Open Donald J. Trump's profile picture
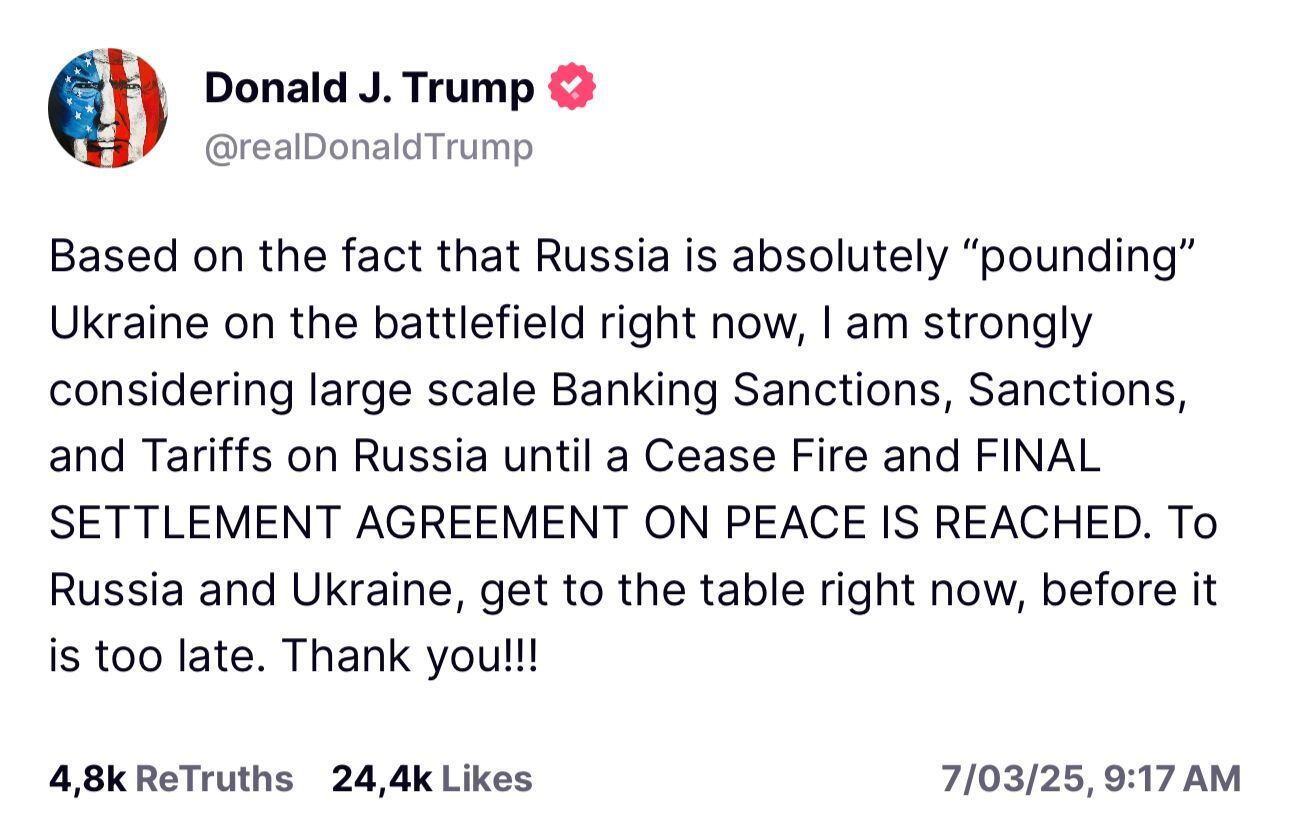 (107, 107)
